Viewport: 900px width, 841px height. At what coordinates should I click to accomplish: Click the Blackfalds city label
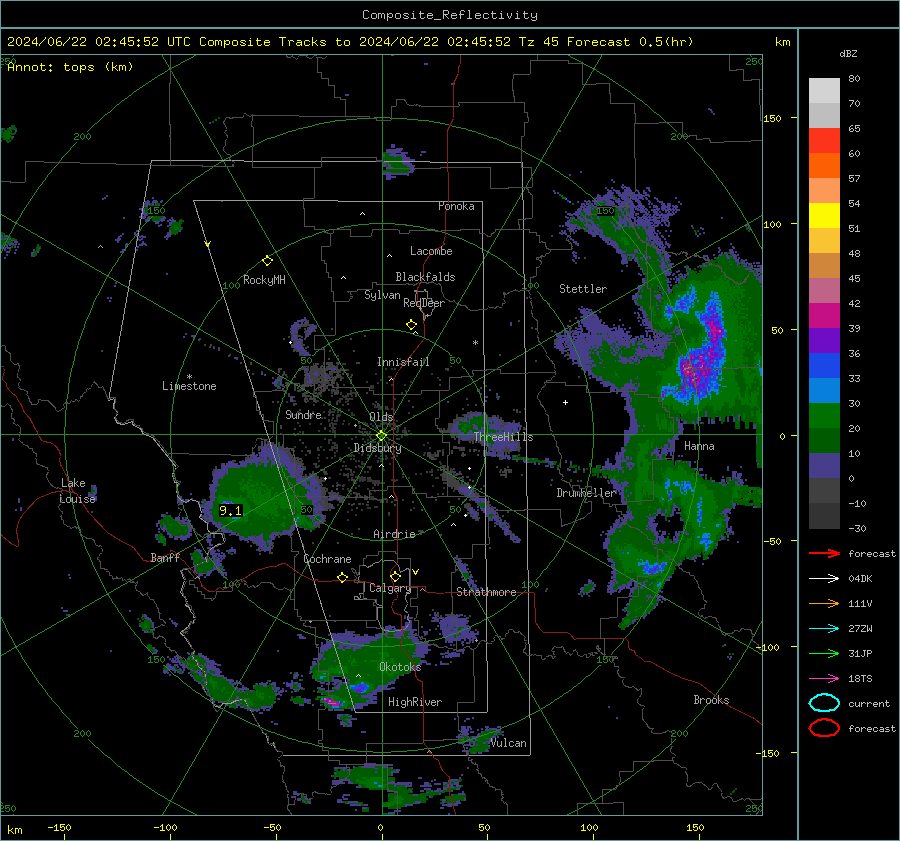click(425, 277)
